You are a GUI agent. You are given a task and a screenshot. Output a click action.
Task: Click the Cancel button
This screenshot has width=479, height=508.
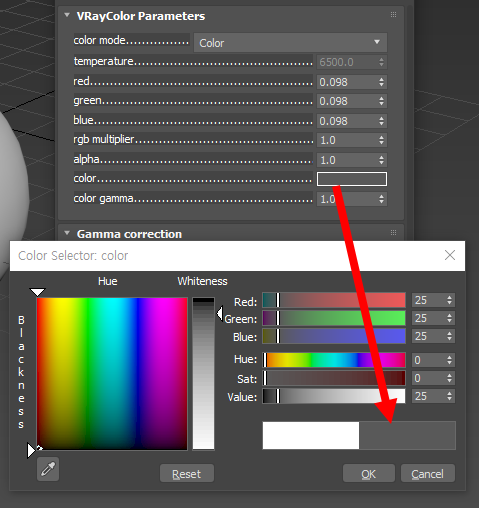[428, 473]
